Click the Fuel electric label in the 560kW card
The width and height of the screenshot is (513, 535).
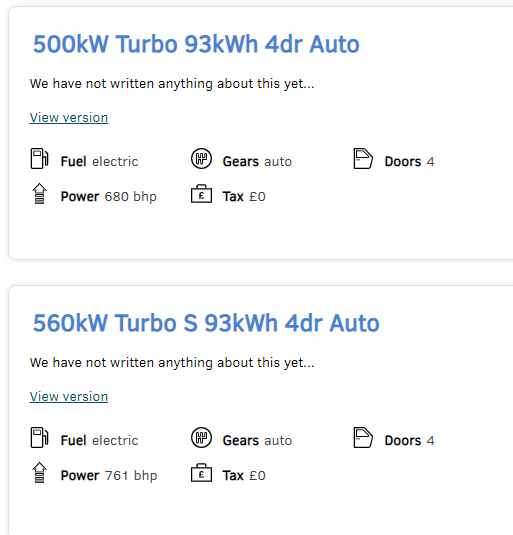(100, 440)
